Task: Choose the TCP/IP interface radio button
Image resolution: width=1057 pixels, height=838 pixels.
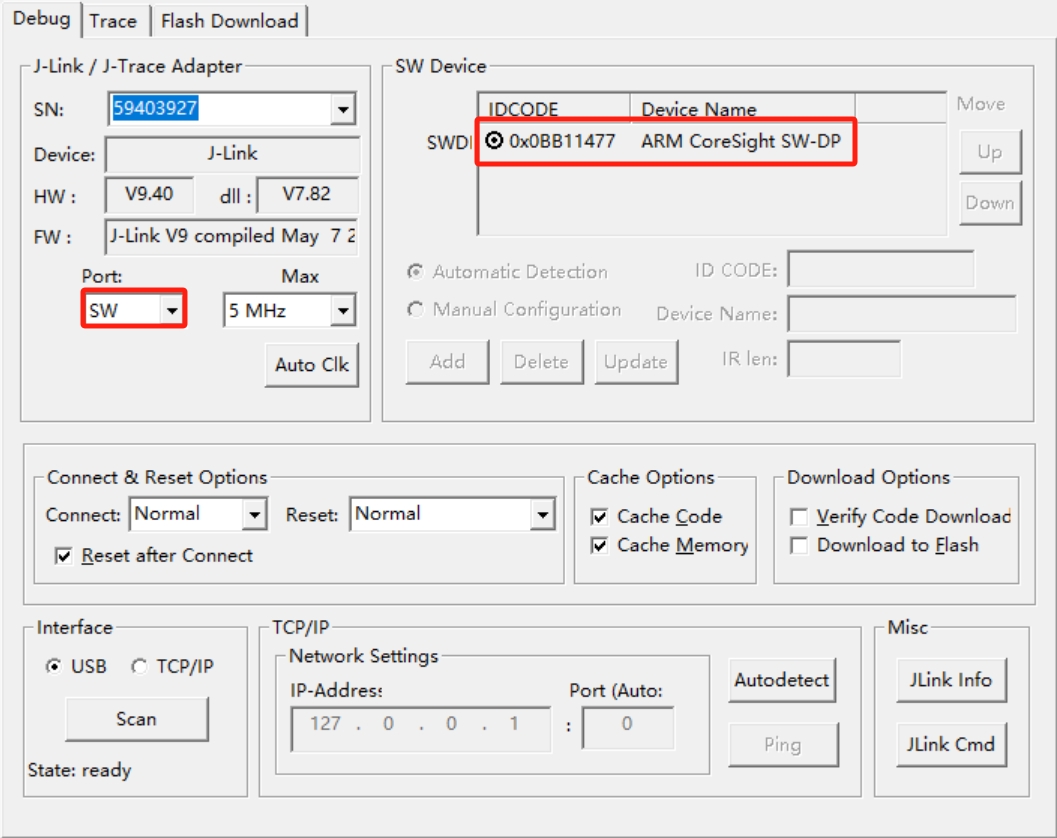Action: 139,667
